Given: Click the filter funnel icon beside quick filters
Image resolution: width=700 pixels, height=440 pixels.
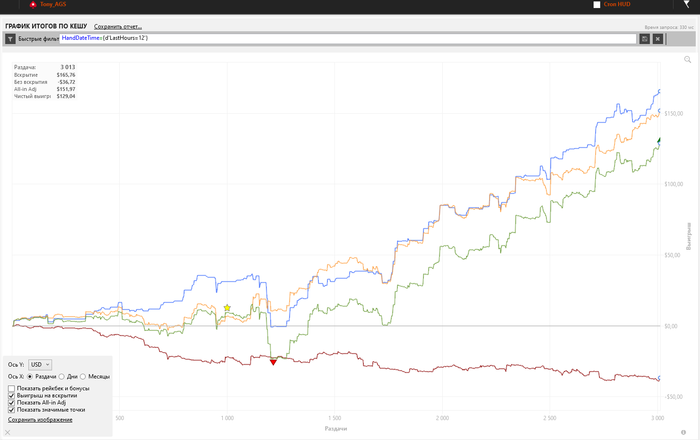Looking at the screenshot, I should point(10,39).
